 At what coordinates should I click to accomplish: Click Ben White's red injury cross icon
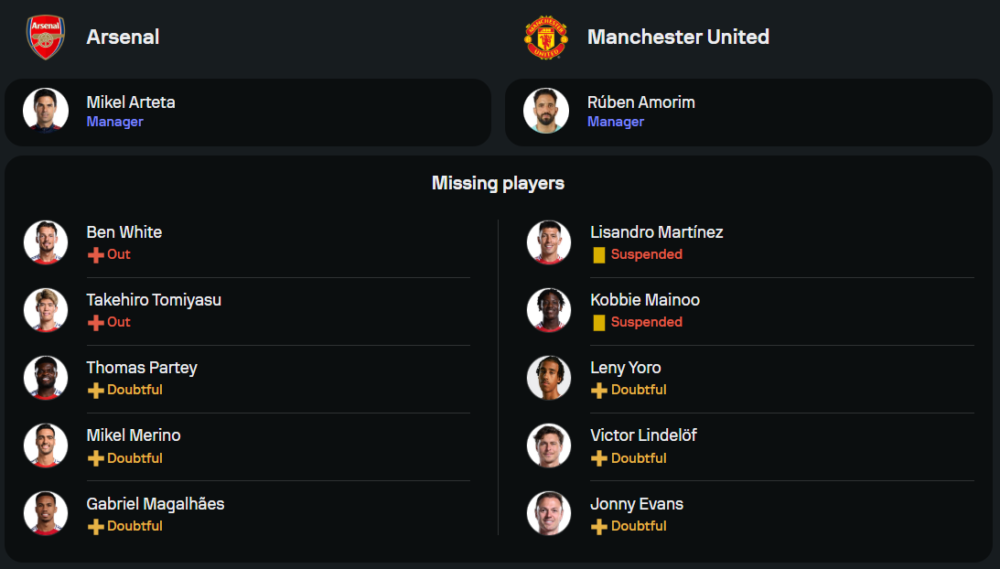(x=96, y=255)
